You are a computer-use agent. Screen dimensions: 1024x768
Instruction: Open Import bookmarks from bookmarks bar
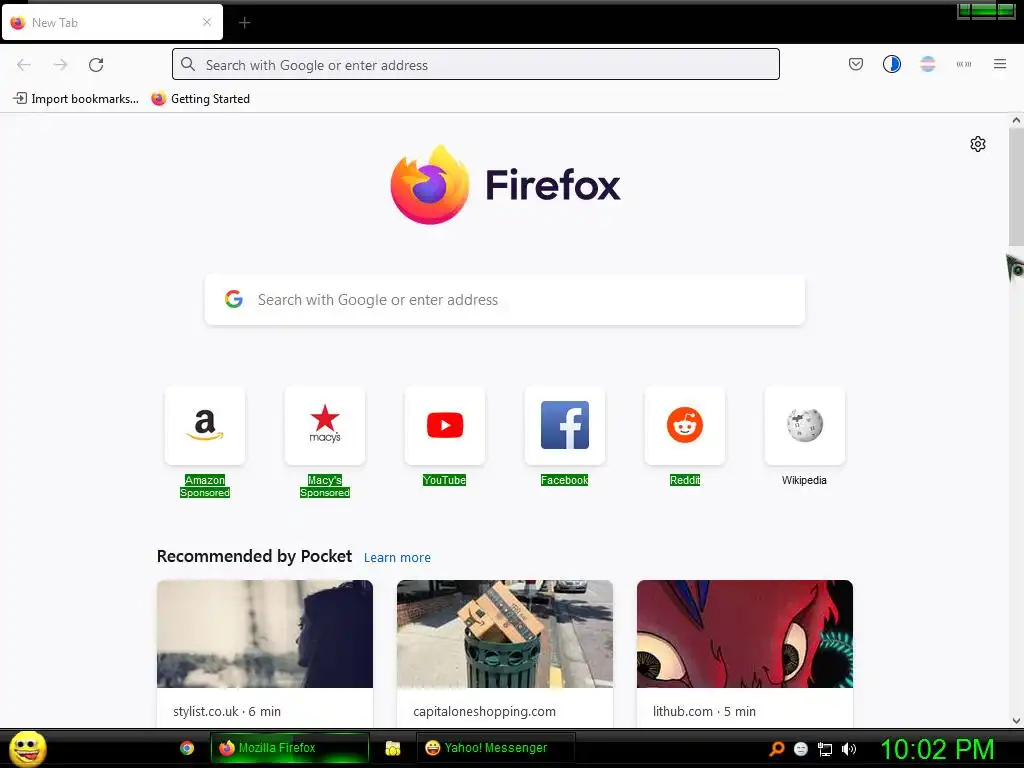[76, 99]
